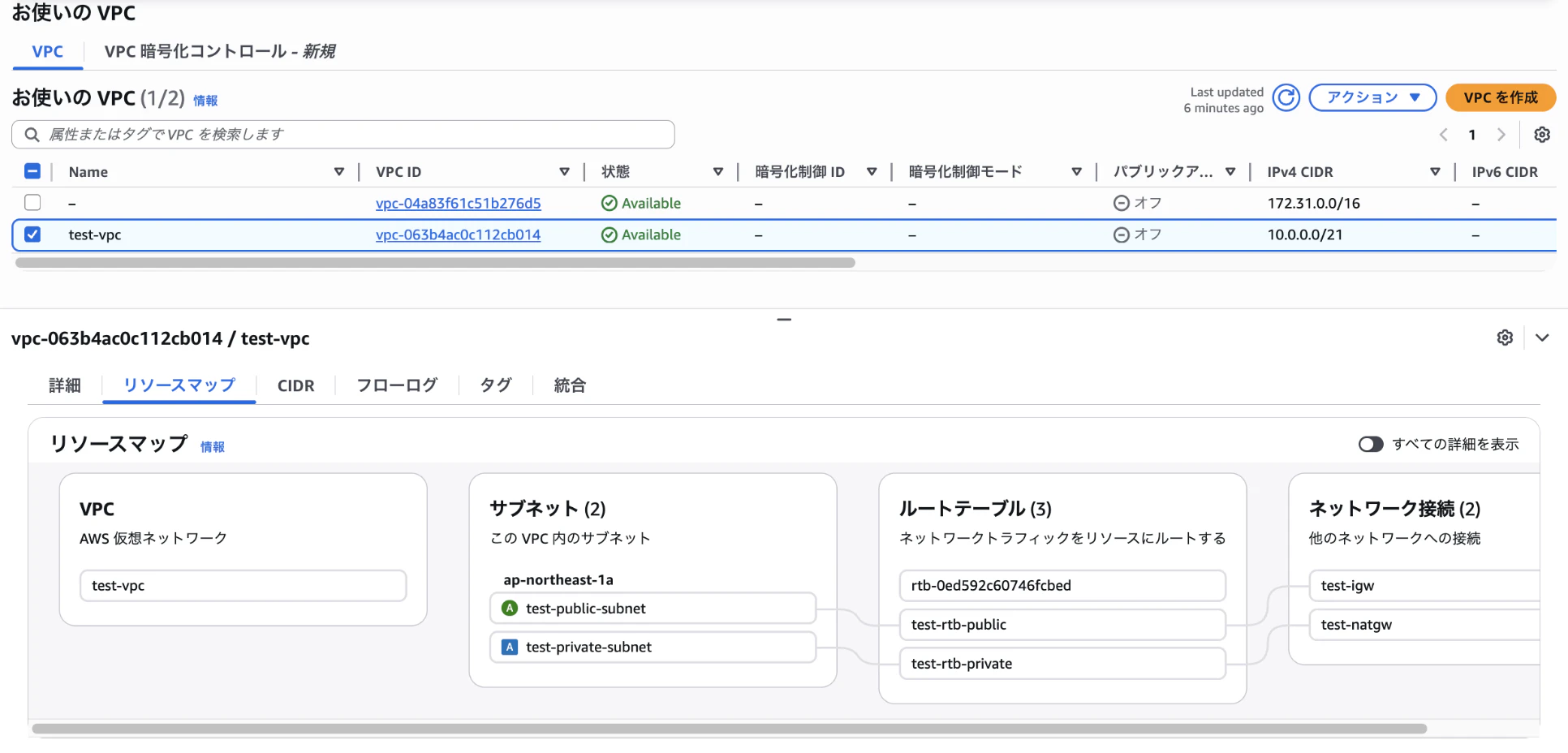The width and height of the screenshot is (1568, 753).
Task: Click the refresh icon near Last updated
Action: [1286, 97]
